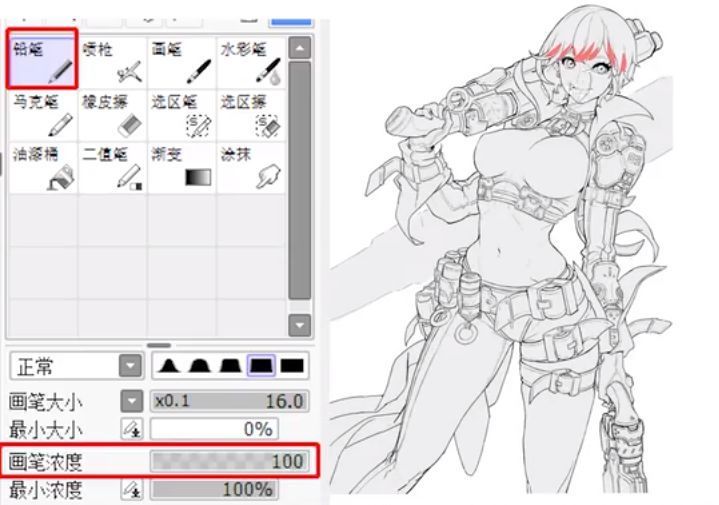719x505 pixels.
Task: Toggle pressure control for minimum size (最小大小)
Action: pyautogui.click(x=130, y=429)
